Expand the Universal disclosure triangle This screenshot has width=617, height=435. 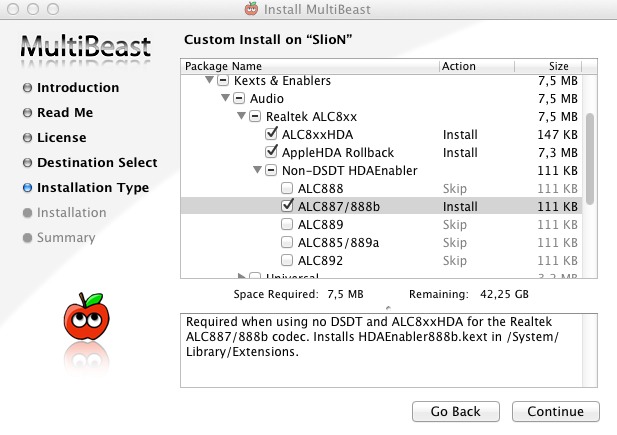click(x=241, y=276)
